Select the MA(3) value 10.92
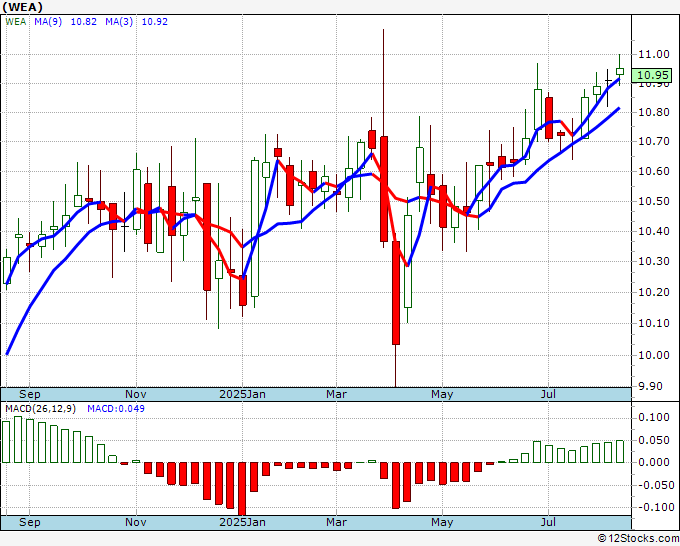 155,22
